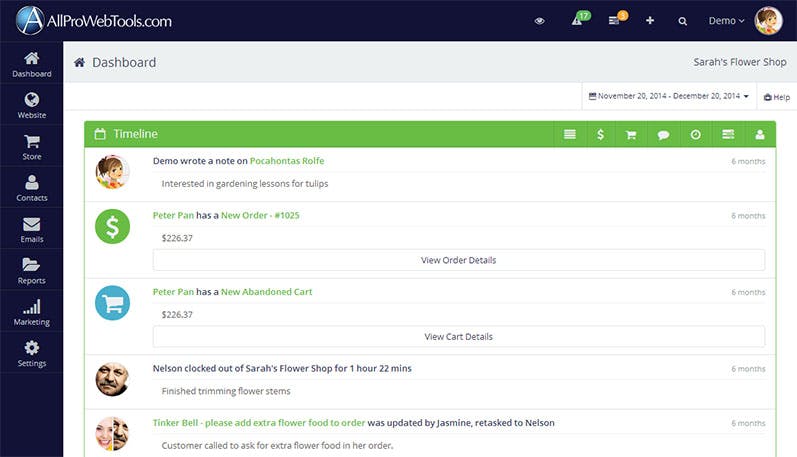Image resolution: width=797 pixels, height=457 pixels.
Task: Click the home icon beside Dashboard title
Action: click(79, 62)
